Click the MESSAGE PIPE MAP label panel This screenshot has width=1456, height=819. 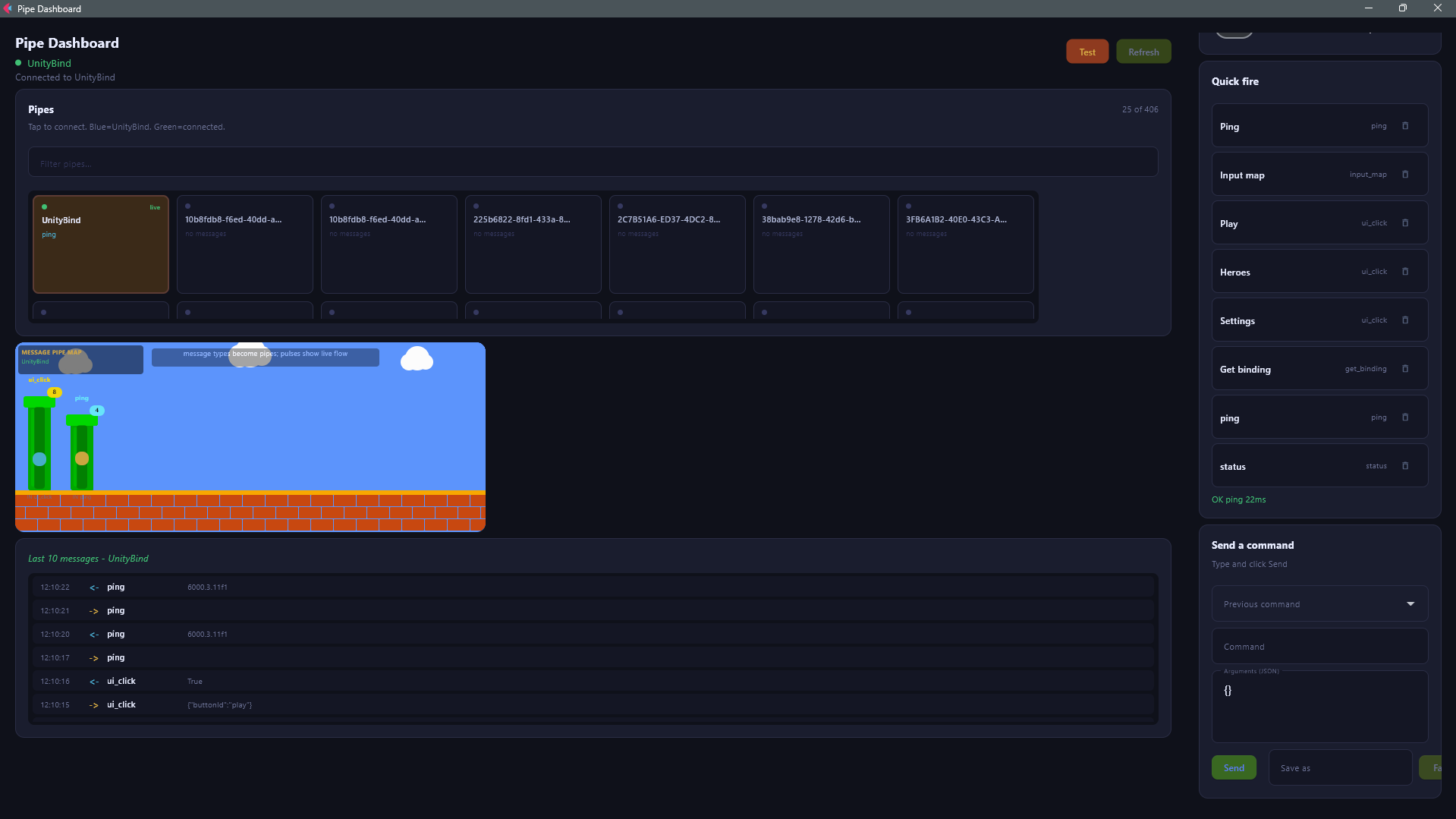[x=80, y=359]
